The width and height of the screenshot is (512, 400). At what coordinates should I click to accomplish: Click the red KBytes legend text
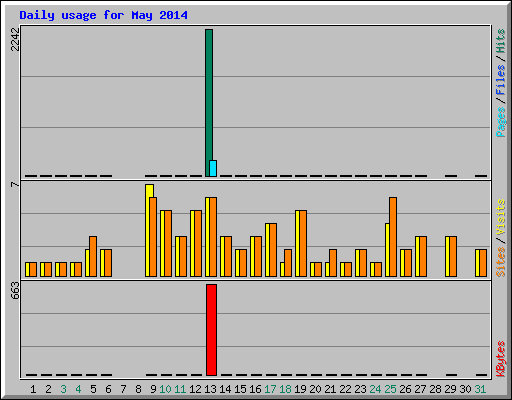point(501,359)
